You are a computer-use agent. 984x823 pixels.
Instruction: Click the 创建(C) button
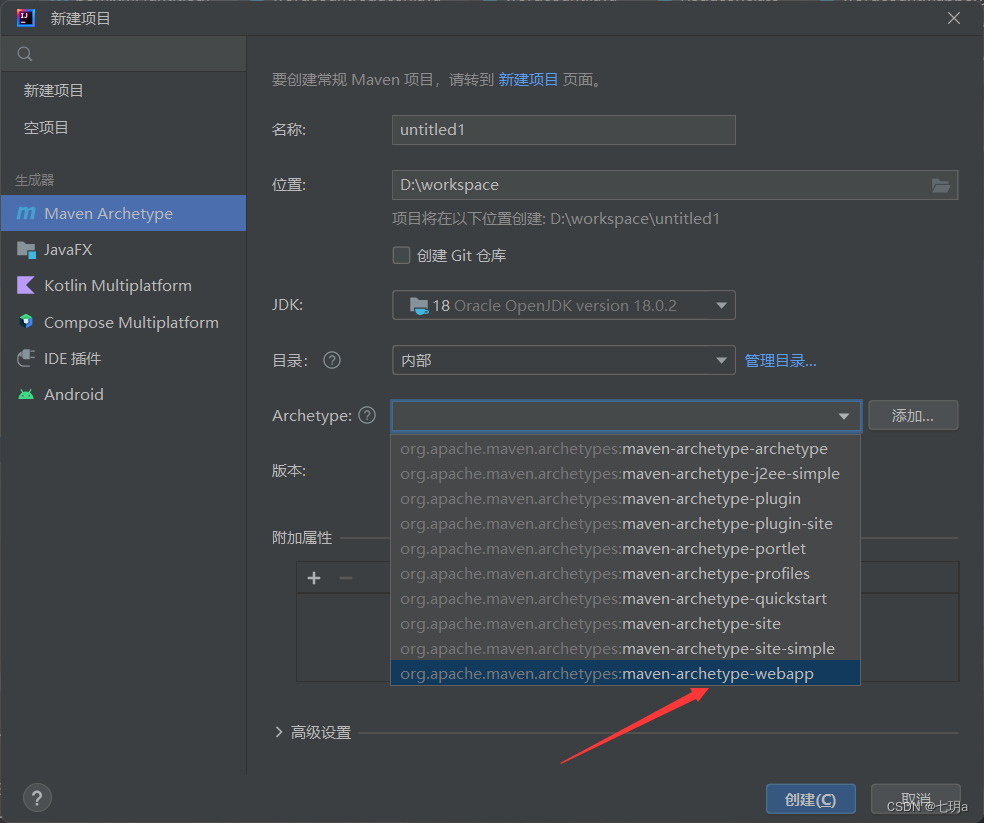pyautogui.click(x=811, y=799)
